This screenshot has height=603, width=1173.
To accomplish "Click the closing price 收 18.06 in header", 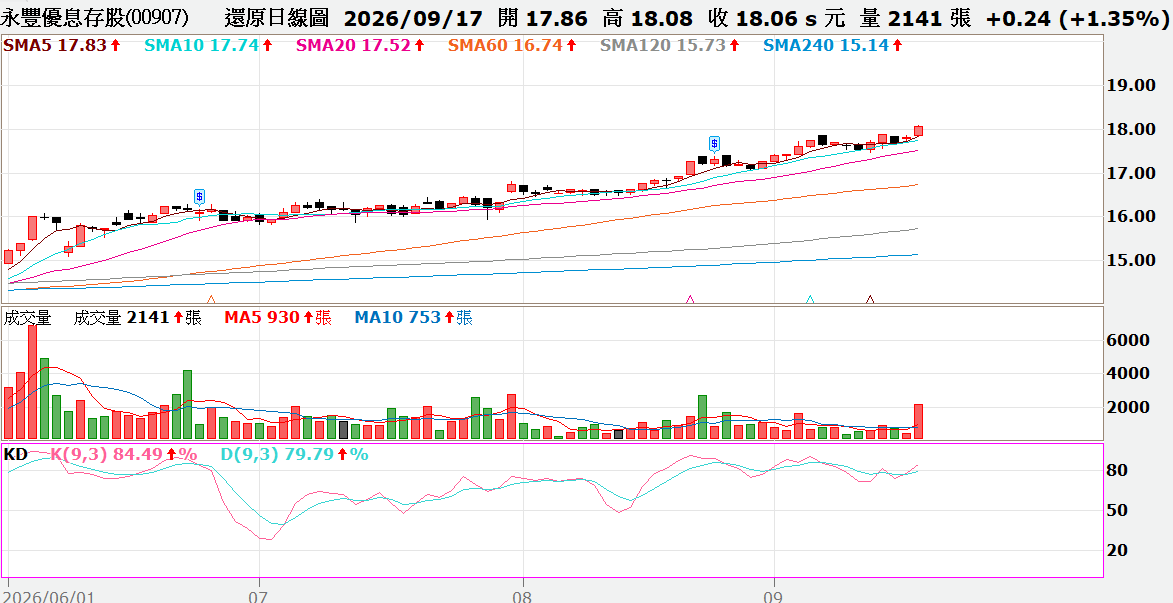I will 751,18.
